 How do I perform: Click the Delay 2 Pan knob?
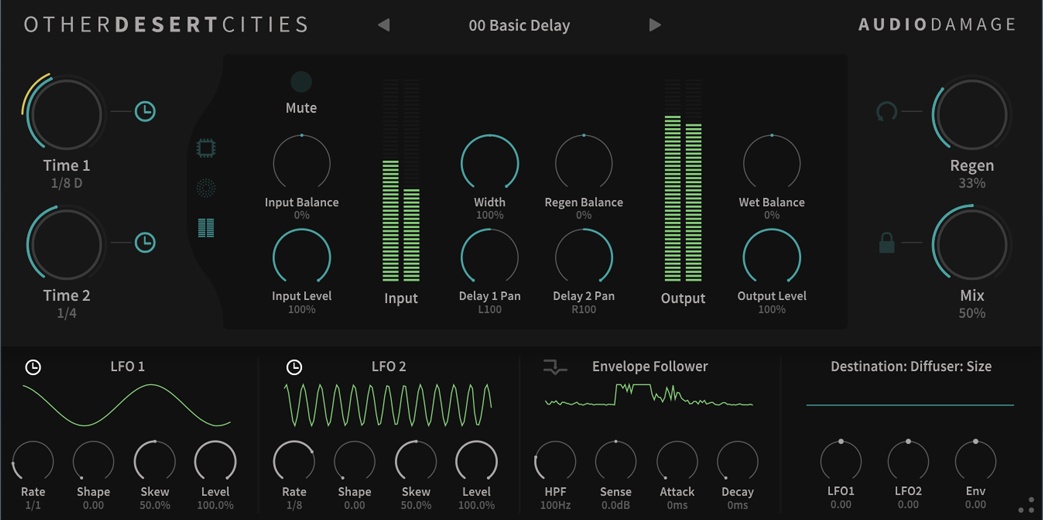[x=584, y=257]
